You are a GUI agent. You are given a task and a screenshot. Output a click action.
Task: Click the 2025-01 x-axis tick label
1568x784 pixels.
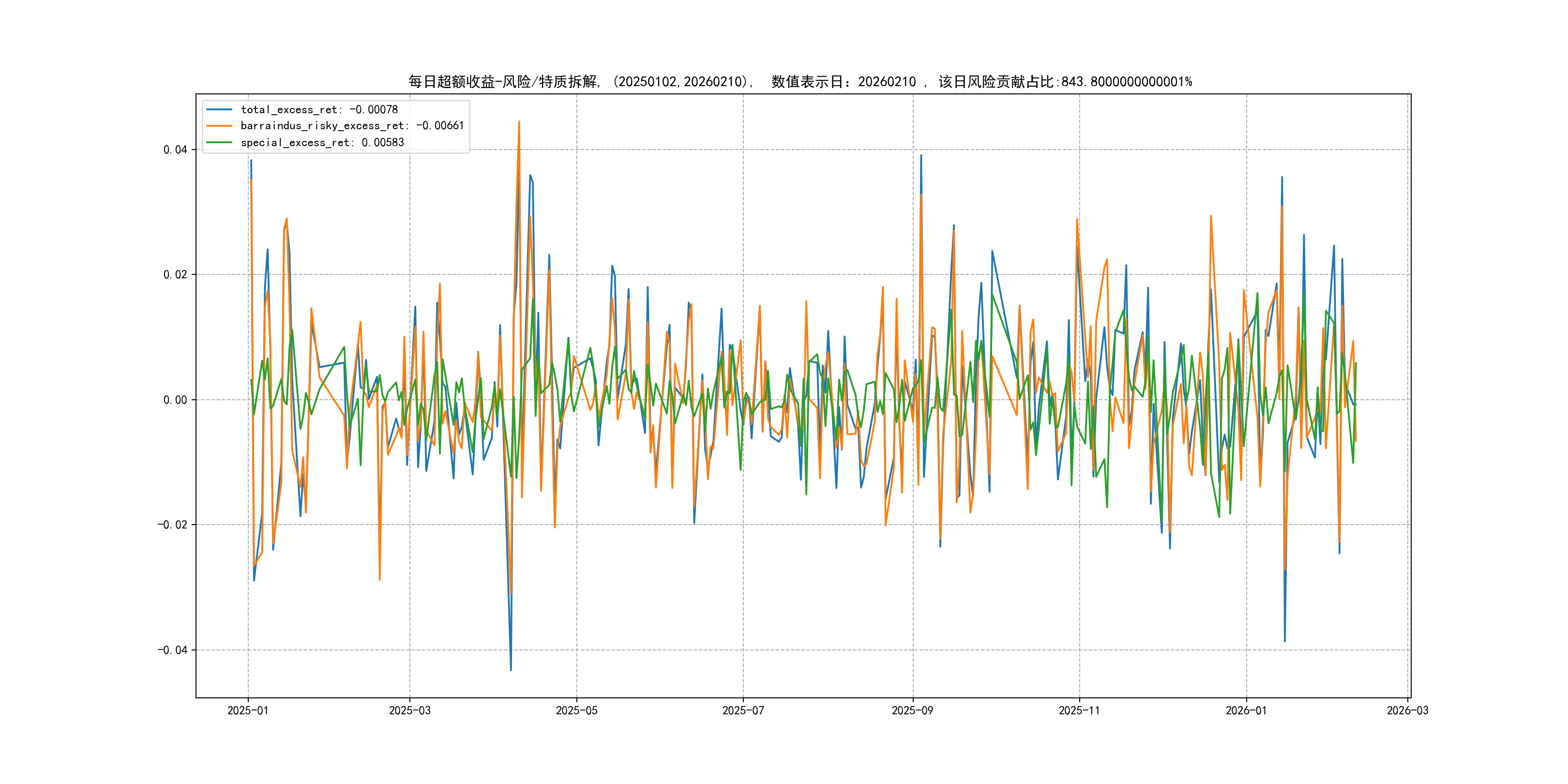click(248, 710)
